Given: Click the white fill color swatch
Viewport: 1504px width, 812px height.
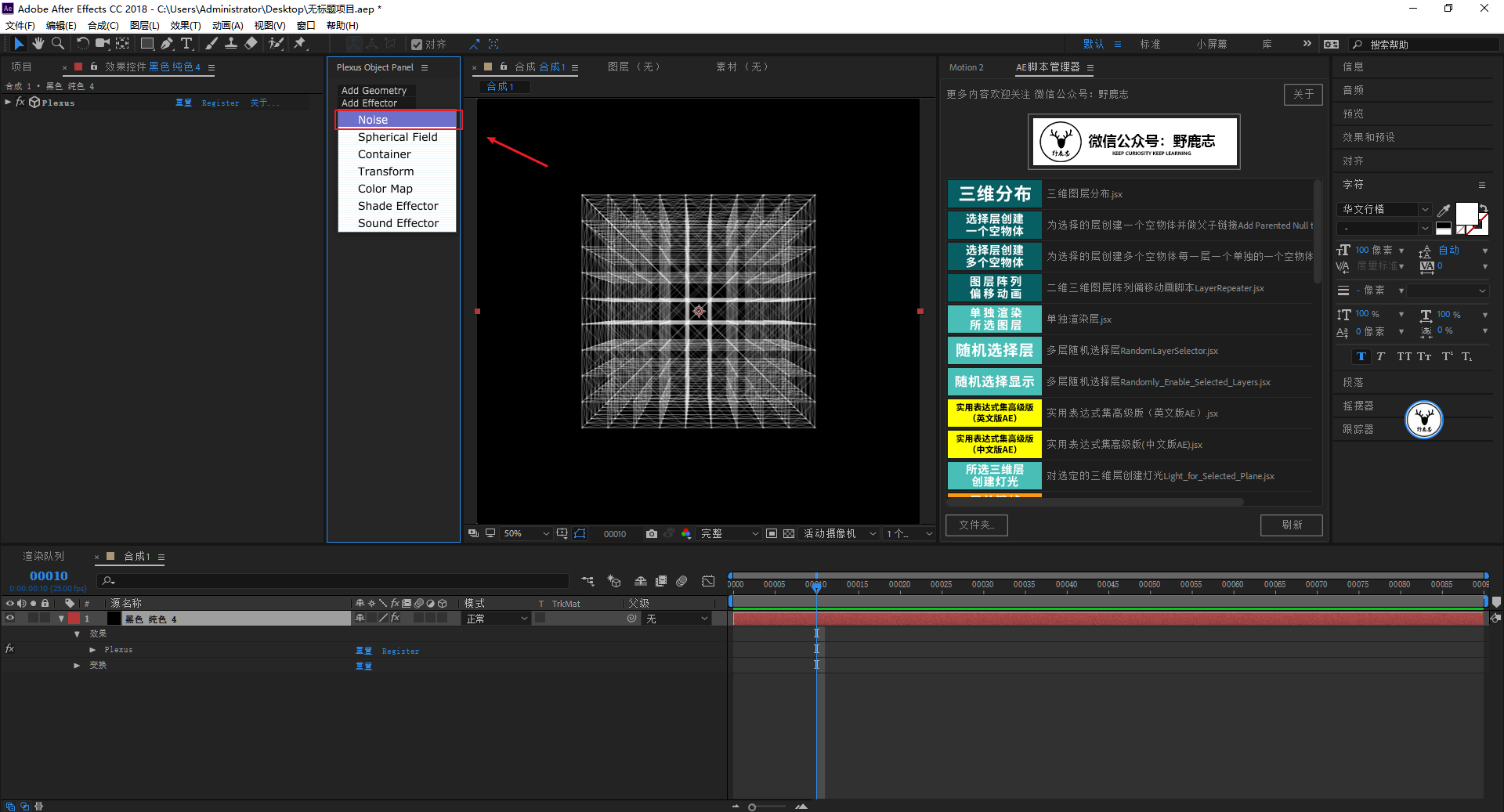Looking at the screenshot, I should [x=1466, y=213].
